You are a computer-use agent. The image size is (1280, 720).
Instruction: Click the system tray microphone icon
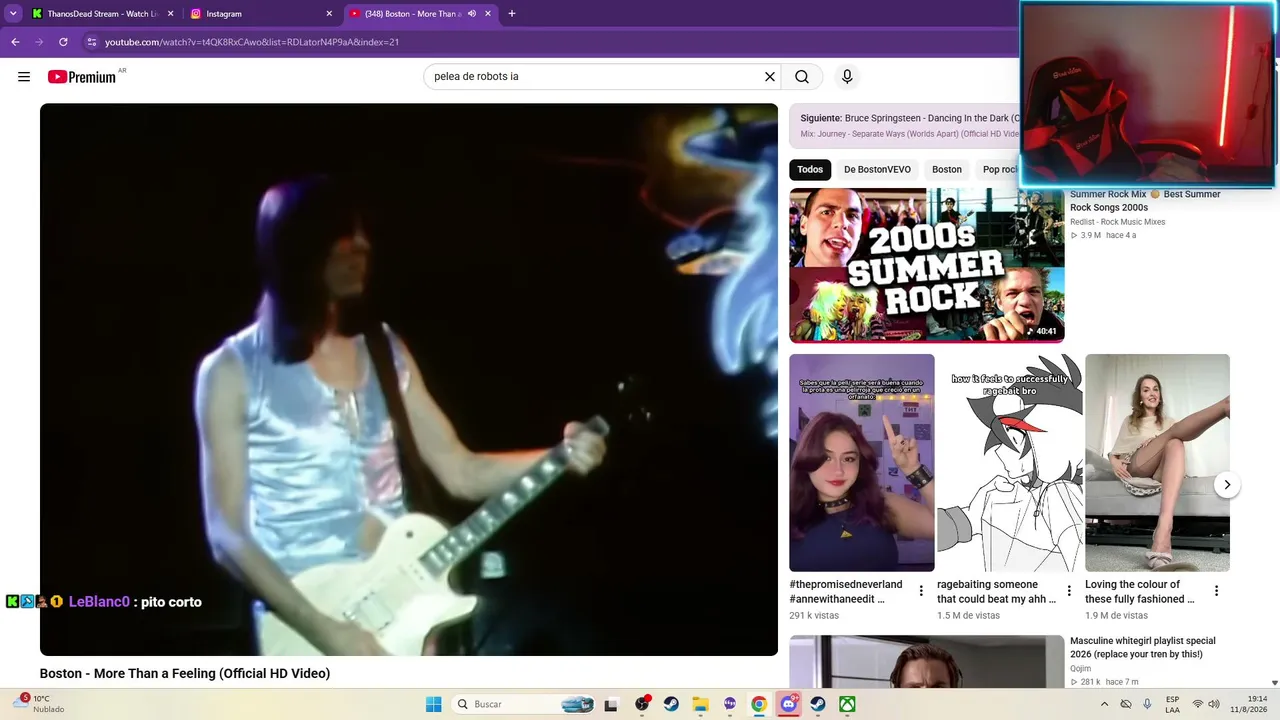coord(1147,704)
